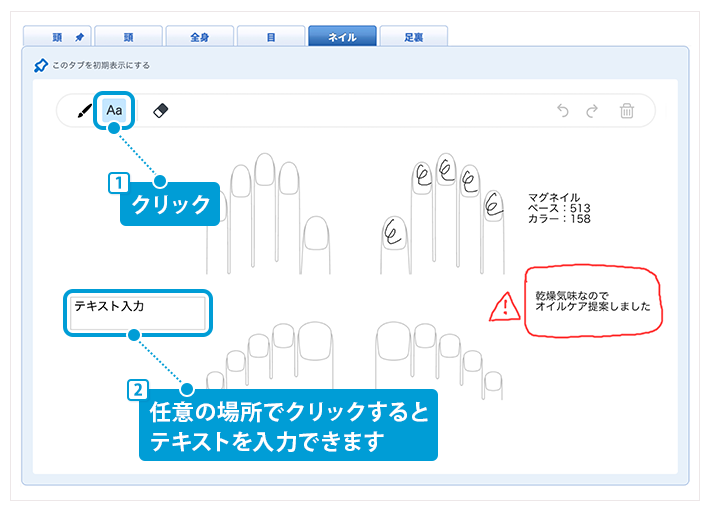Select the eraser tool
The height and width of the screenshot is (514, 710).
coord(160,111)
